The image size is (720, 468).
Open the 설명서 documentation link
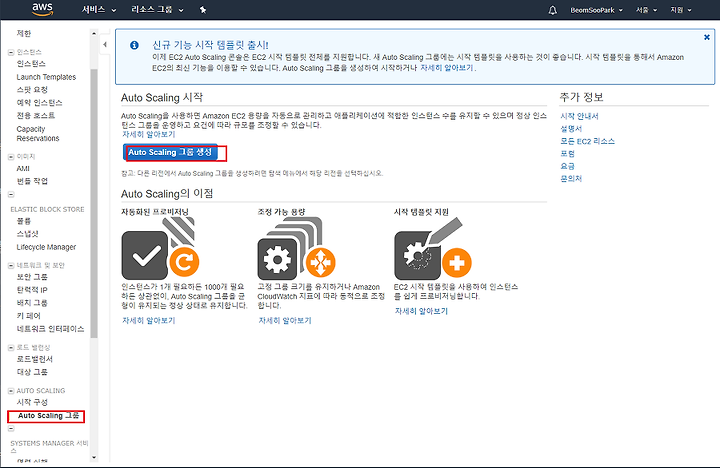coord(571,129)
